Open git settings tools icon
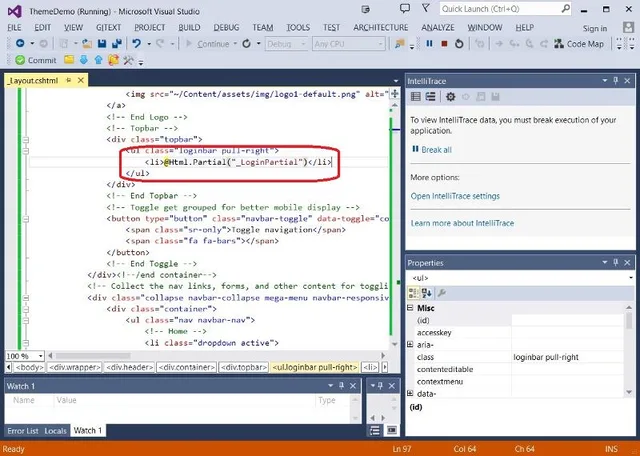This screenshot has width=640, height=456. [x=128, y=60]
